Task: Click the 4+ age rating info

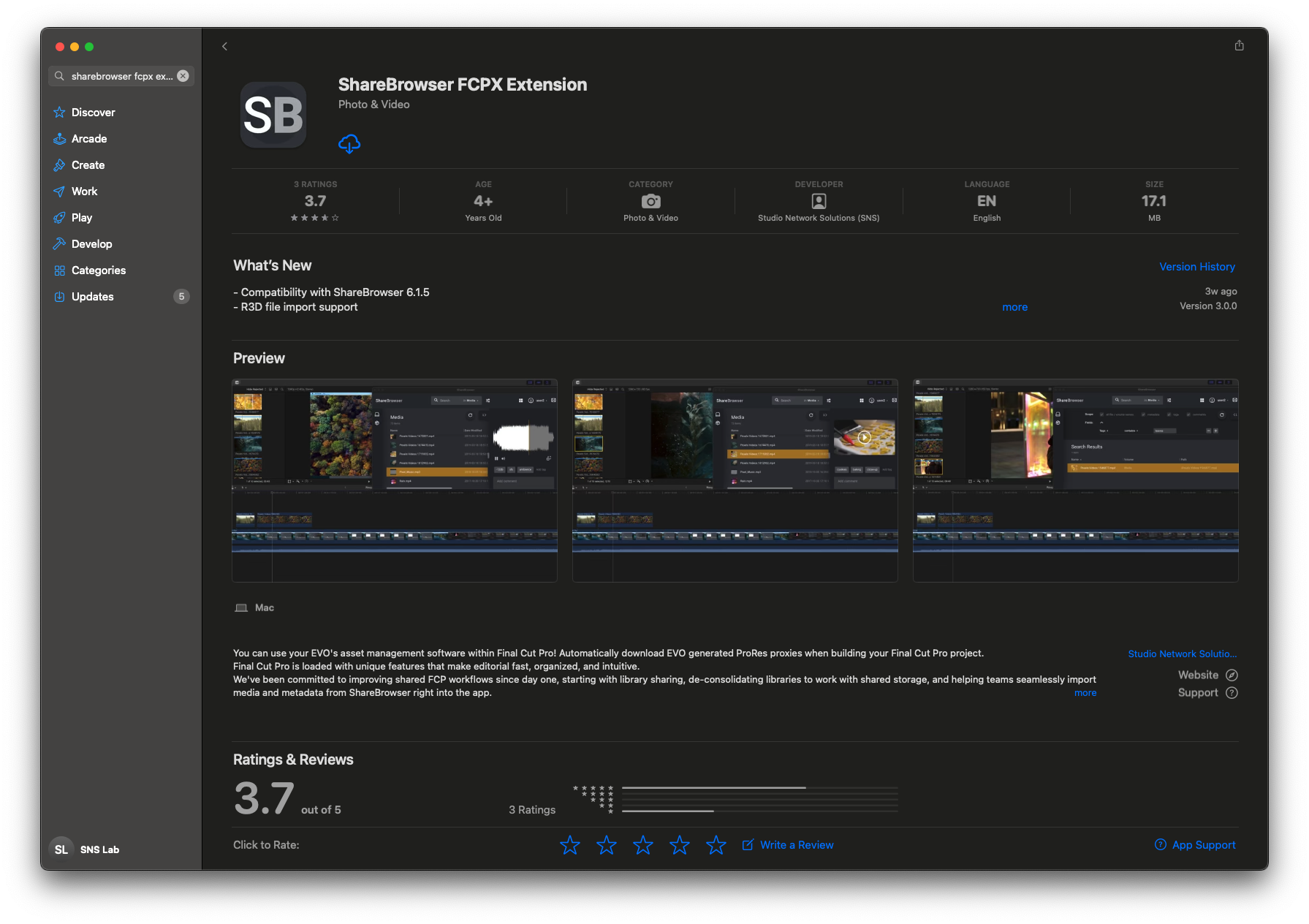Action: tap(483, 201)
